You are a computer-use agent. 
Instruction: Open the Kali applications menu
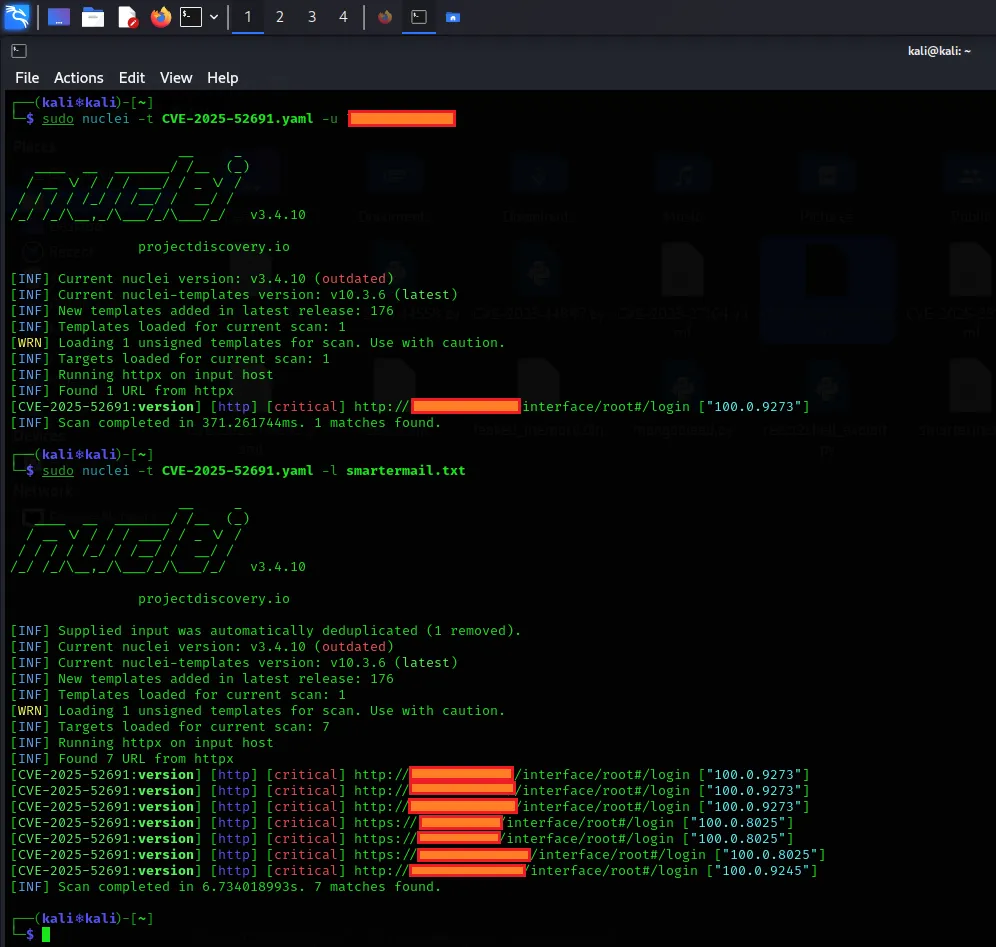(17, 17)
